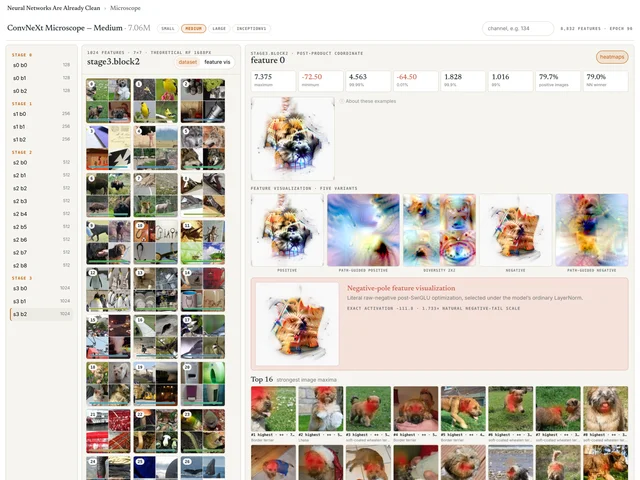Open #8 highest Top 16 image

tap(606, 409)
